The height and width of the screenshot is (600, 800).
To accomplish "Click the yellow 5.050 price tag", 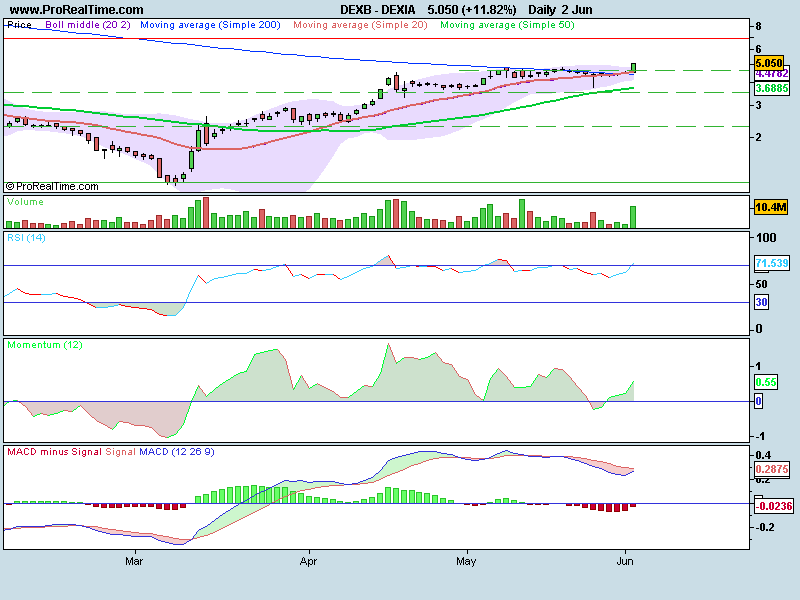I will 768,63.
